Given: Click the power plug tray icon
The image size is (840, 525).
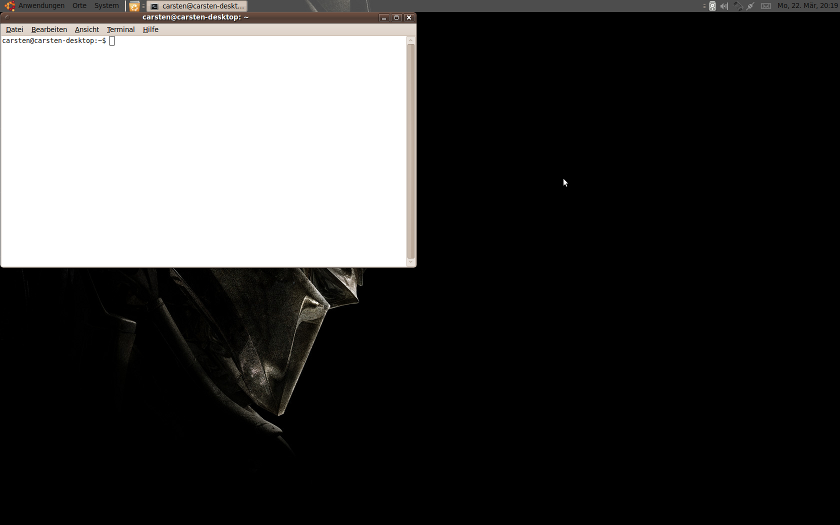Looking at the screenshot, I should pyautogui.click(x=751, y=6).
